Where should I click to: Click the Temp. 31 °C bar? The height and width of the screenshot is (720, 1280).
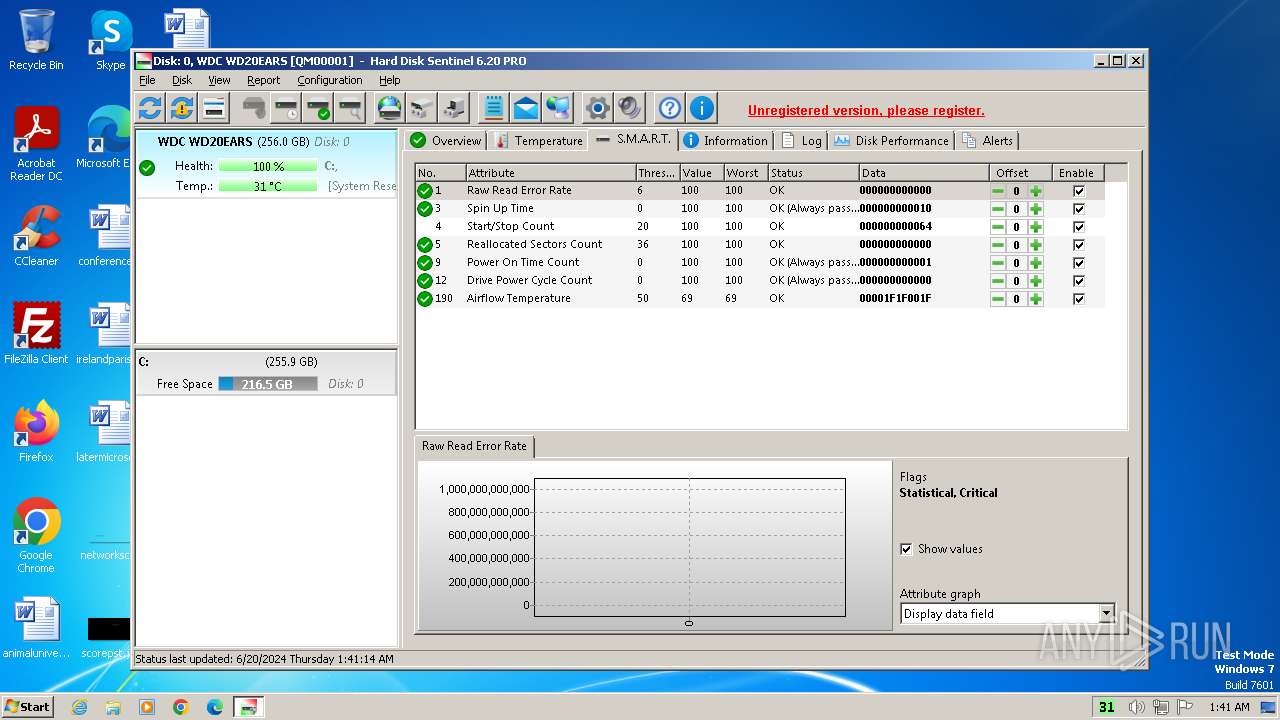pos(268,186)
